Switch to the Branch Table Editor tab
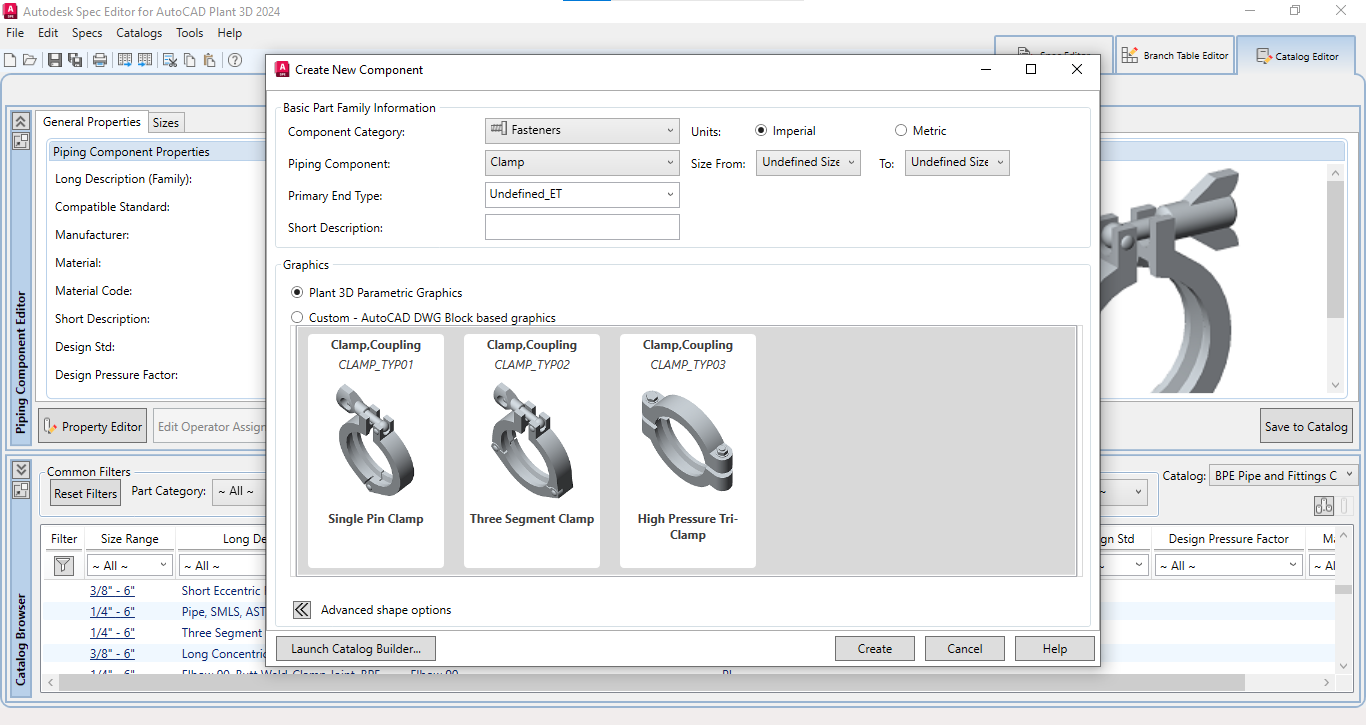1366x725 pixels. (1175, 56)
